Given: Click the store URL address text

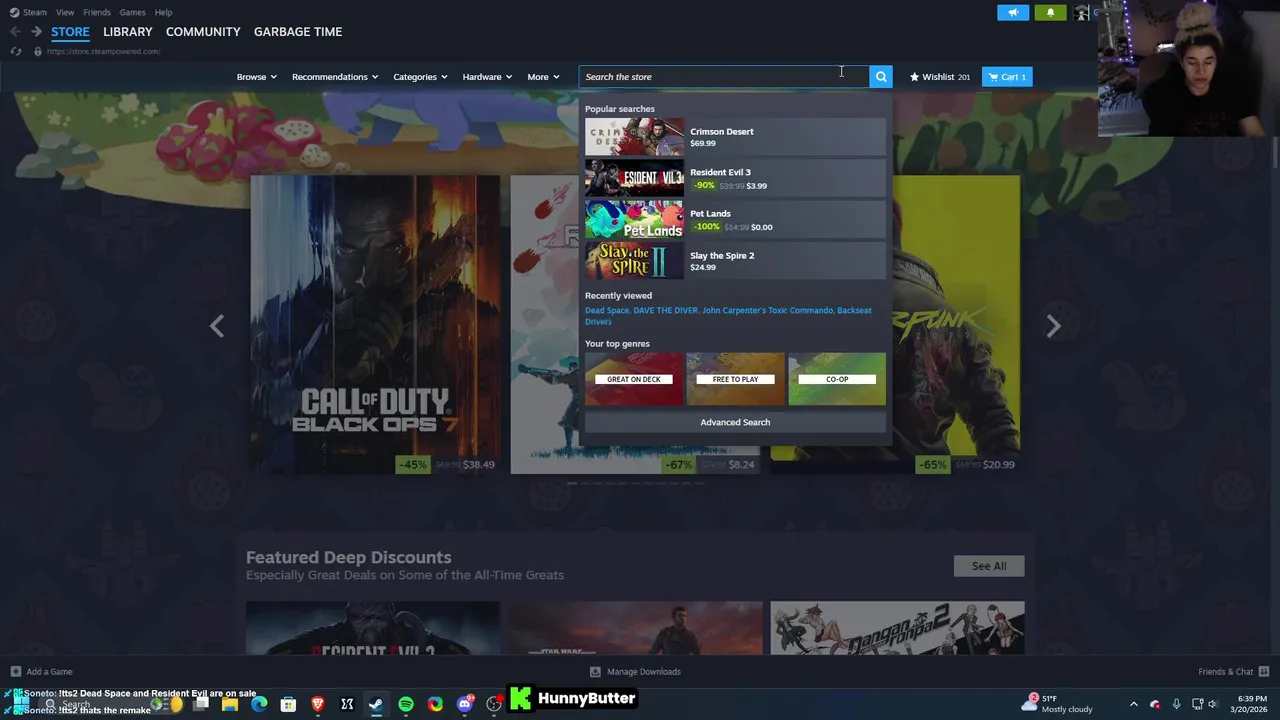Looking at the screenshot, I should 103,51.
